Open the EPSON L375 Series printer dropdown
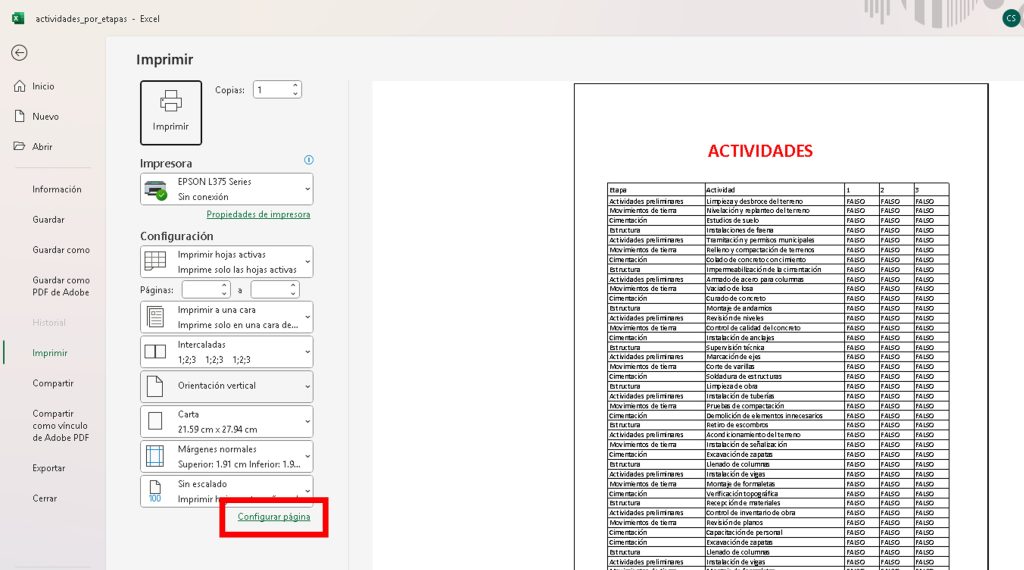Image resolution: width=1024 pixels, height=570 pixels. (226, 189)
